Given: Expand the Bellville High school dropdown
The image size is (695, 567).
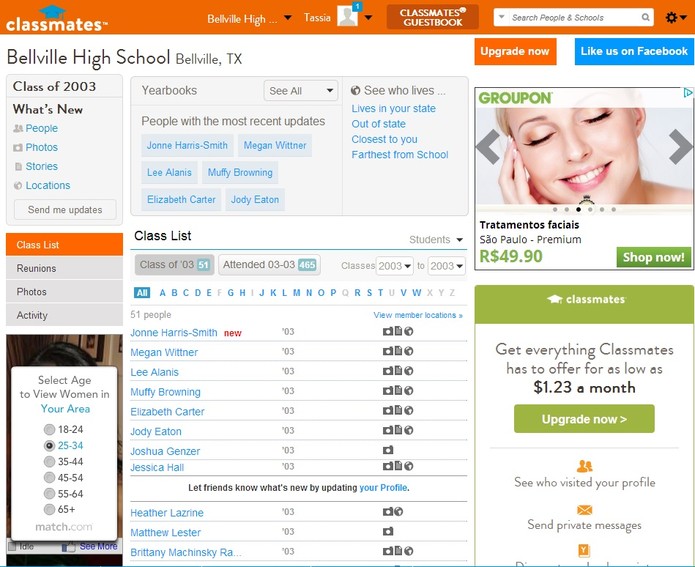Looking at the screenshot, I should point(288,18).
